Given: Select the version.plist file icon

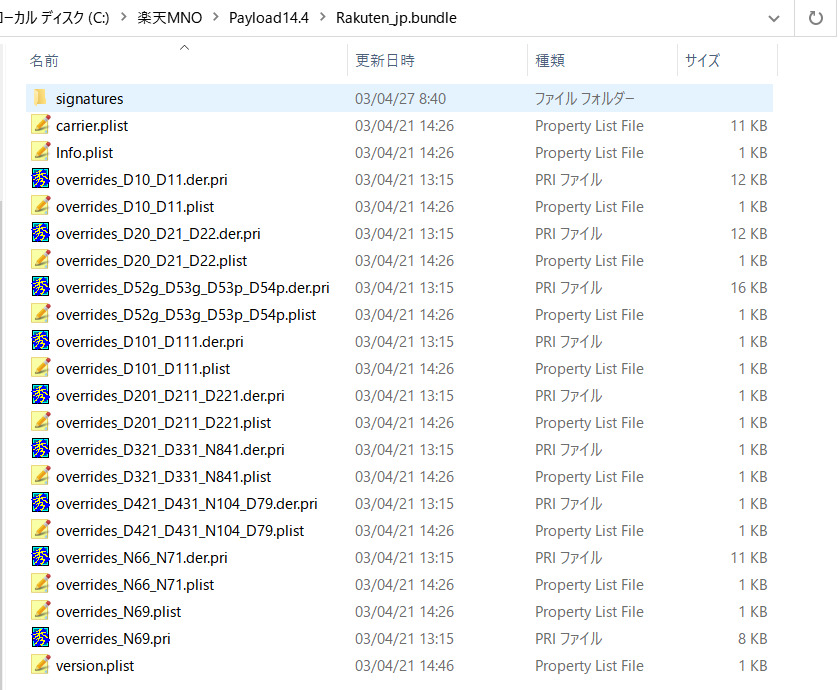Looking at the screenshot, I should (x=40, y=665).
